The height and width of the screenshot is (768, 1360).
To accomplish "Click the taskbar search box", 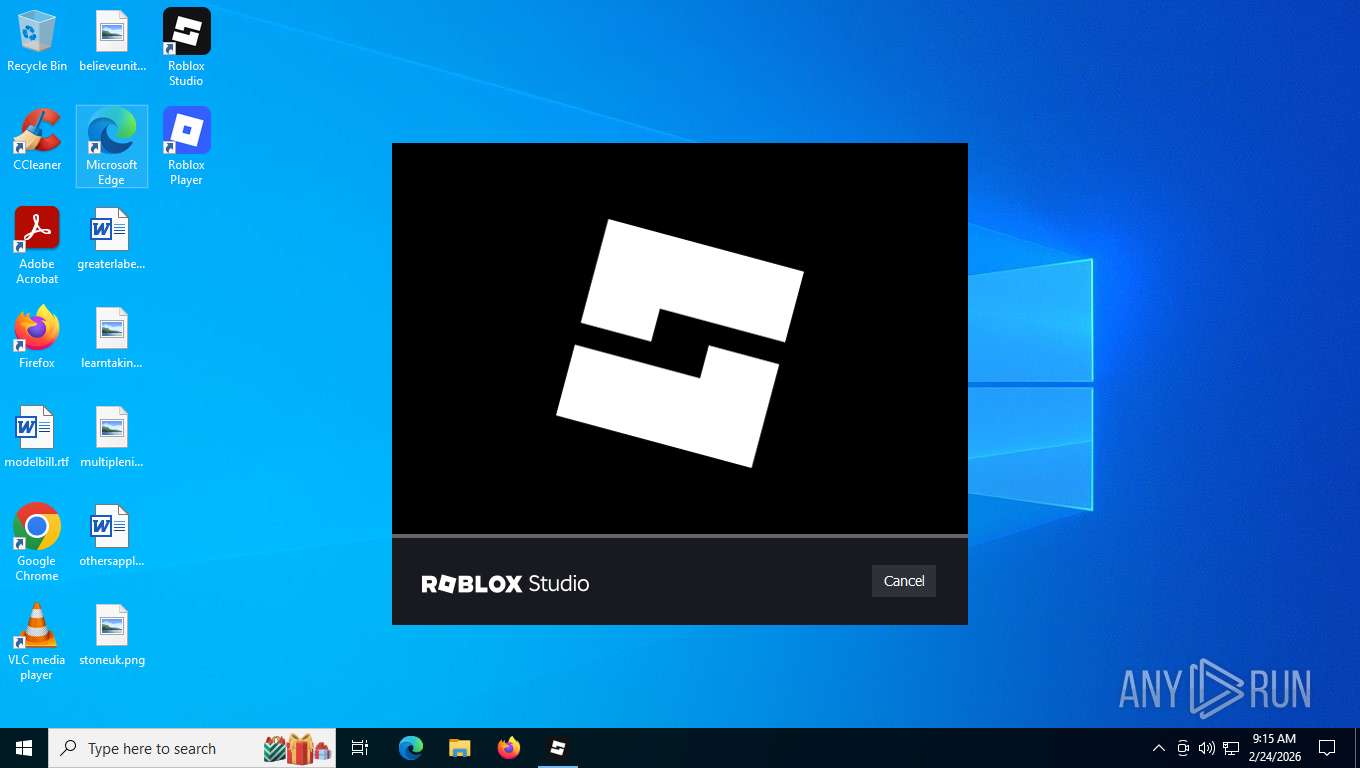I will [192, 748].
